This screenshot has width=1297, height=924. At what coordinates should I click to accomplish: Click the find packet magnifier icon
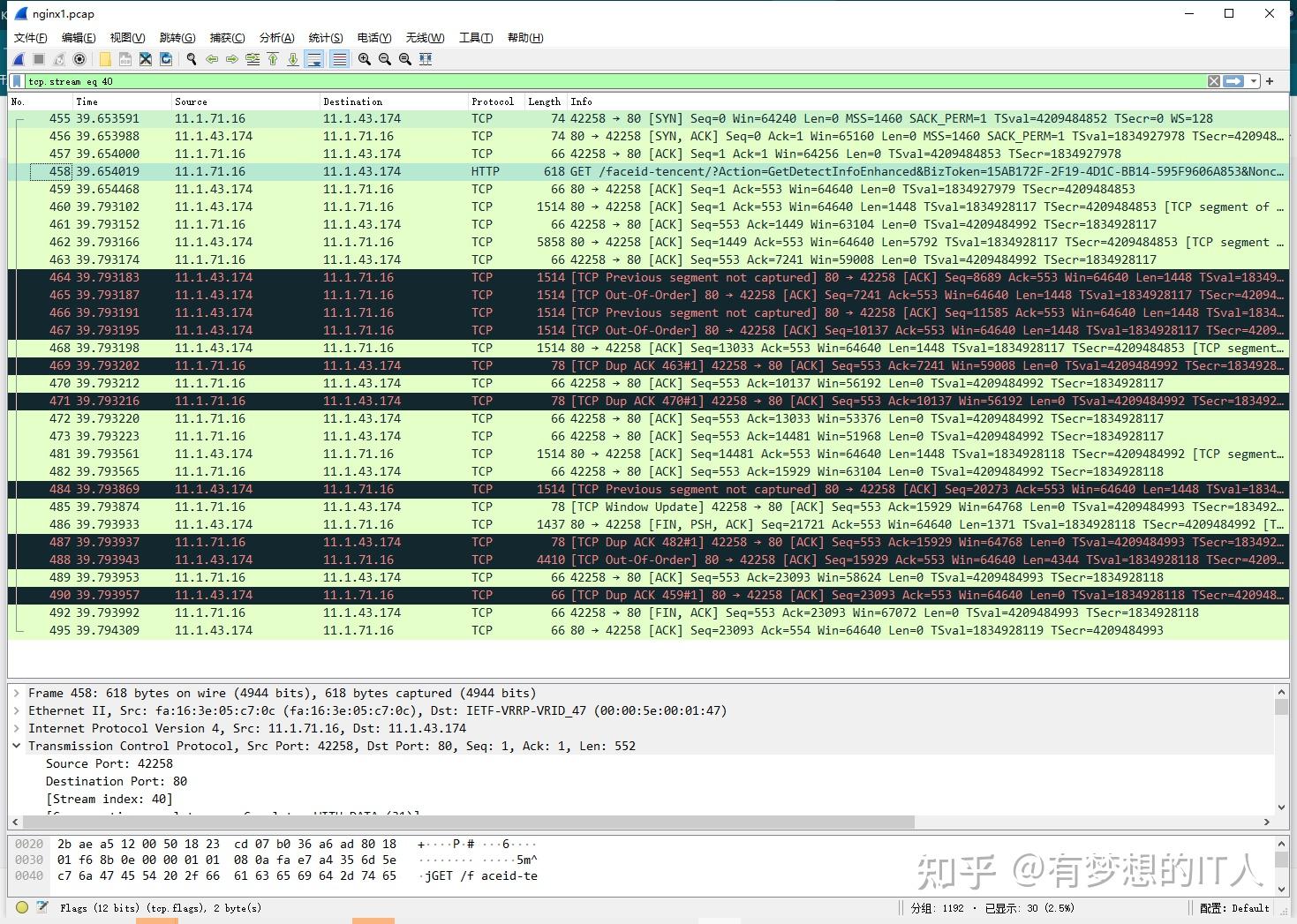[x=192, y=59]
